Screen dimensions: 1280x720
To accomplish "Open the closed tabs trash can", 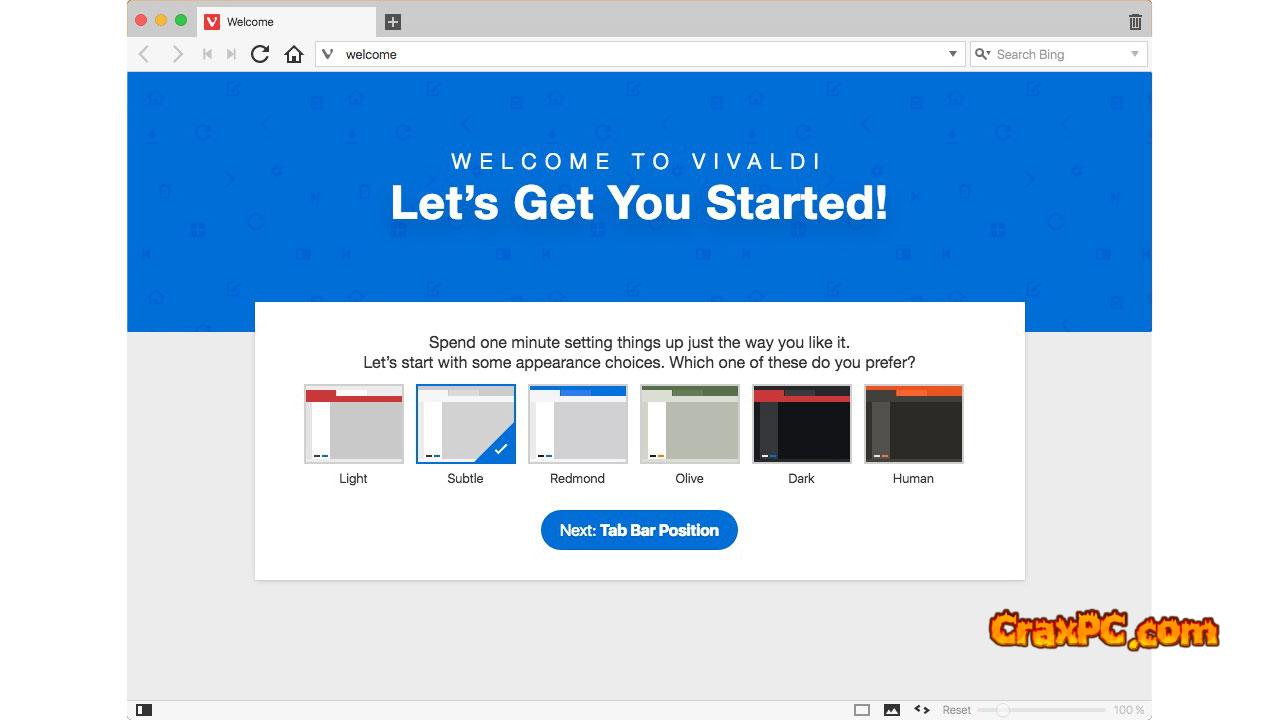I will (x=1135, y=21).
